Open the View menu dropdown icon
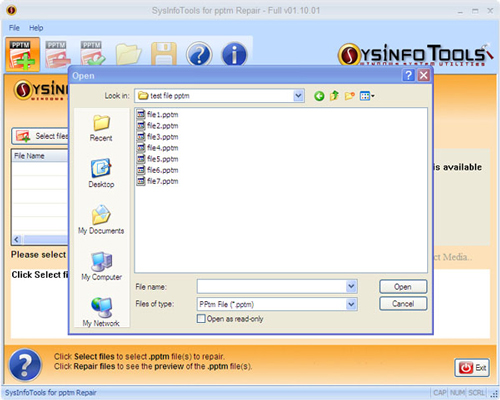Screen dimensions: 500x400 [x=367, y=96]
